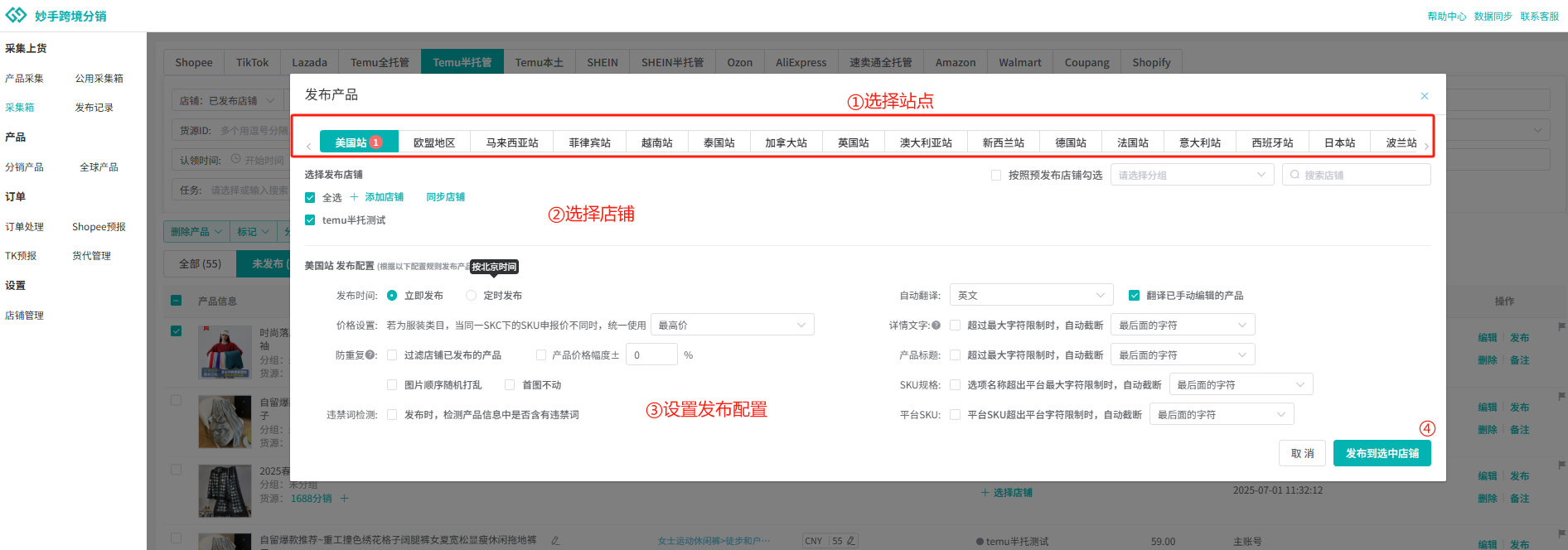Open 产品标题 最后面的字符 dropdown
Screen dimensions: 1568x550
[x=1183, y=355]
